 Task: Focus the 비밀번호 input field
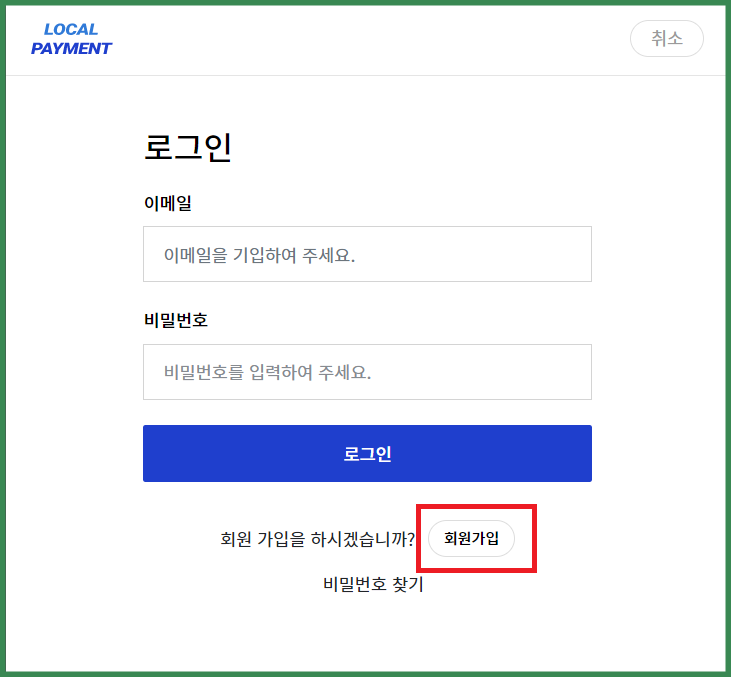point(367,372)
